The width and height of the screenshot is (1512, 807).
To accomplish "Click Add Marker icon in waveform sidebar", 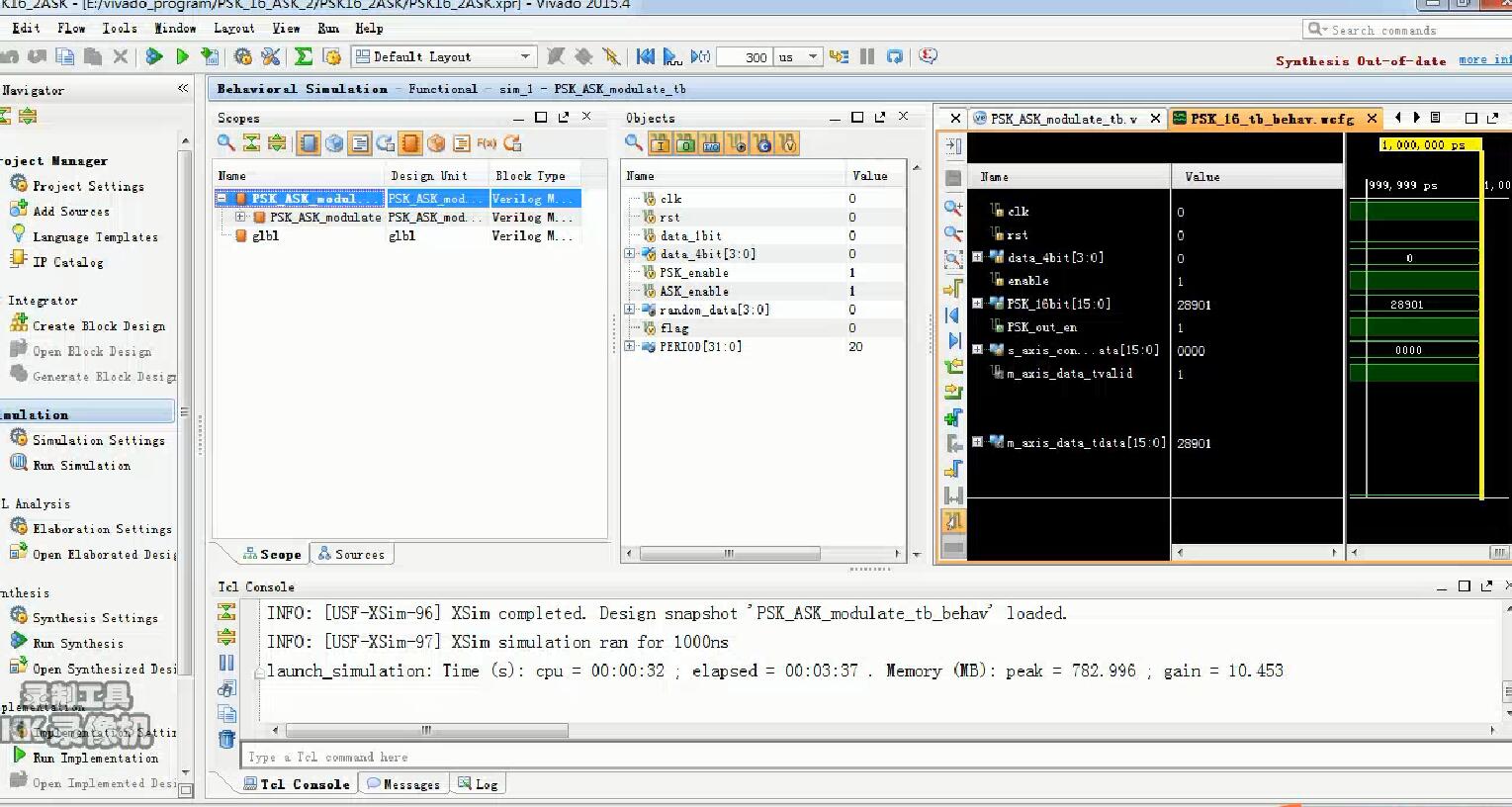I will click(x=953, y=417).
